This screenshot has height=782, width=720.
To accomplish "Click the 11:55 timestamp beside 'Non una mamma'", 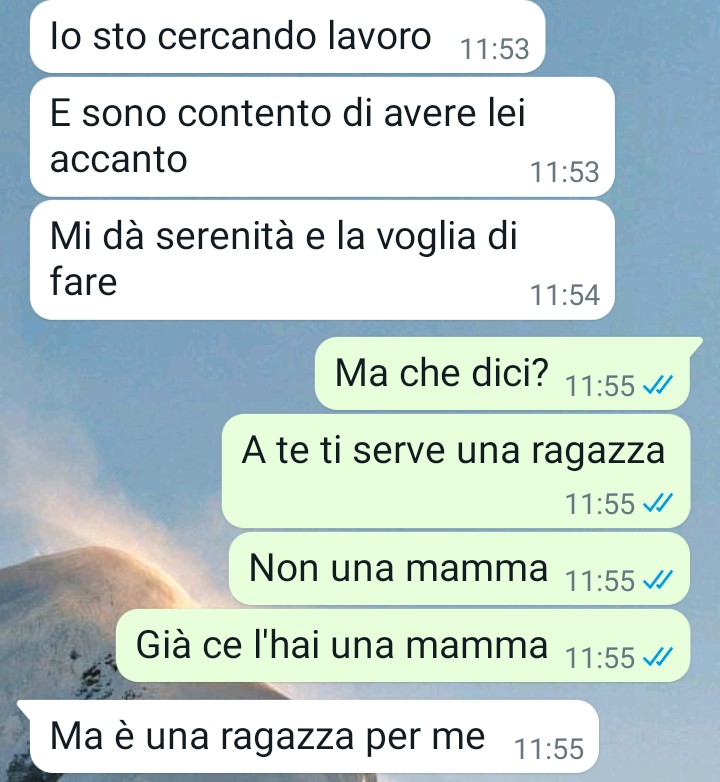I will click(x=600, y=581).
